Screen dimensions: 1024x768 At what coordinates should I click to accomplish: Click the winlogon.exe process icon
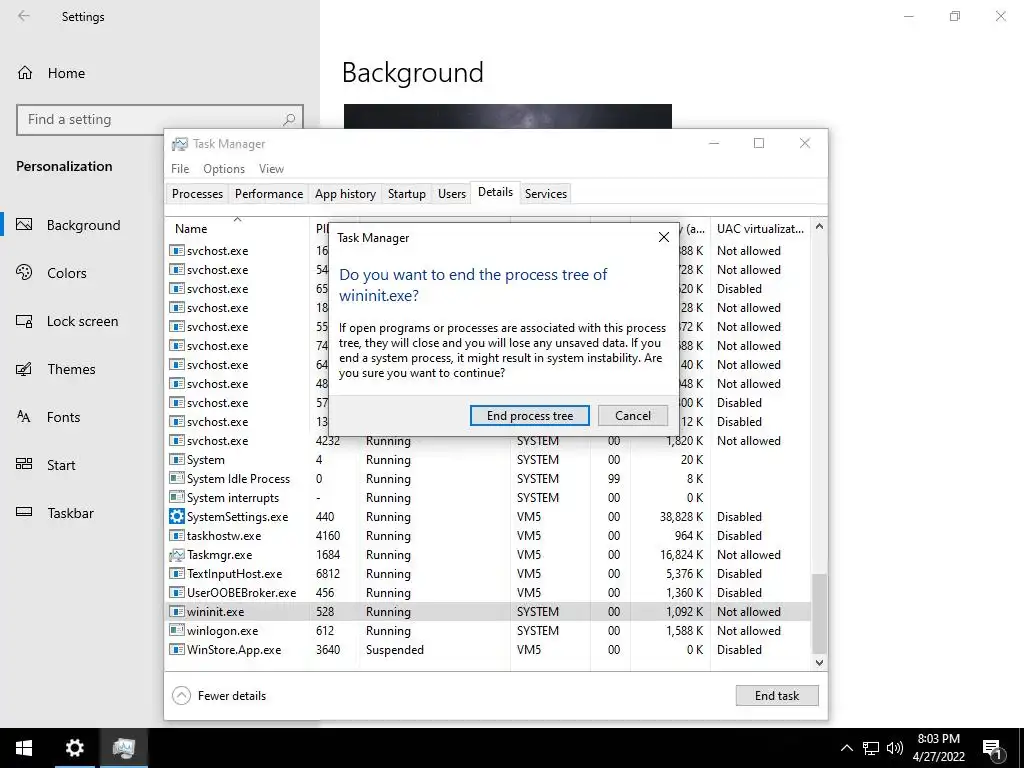click(x=176, y=631)
